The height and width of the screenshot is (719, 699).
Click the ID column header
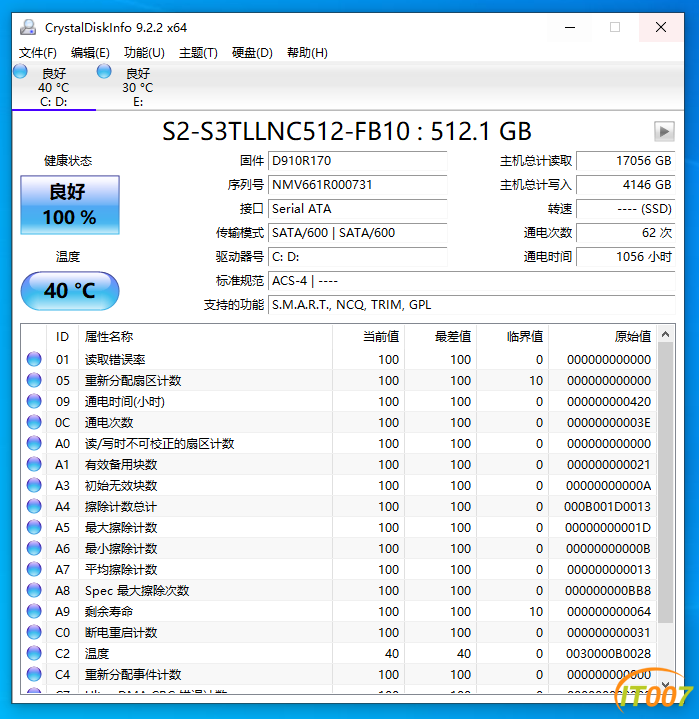(x=62, y=337)
